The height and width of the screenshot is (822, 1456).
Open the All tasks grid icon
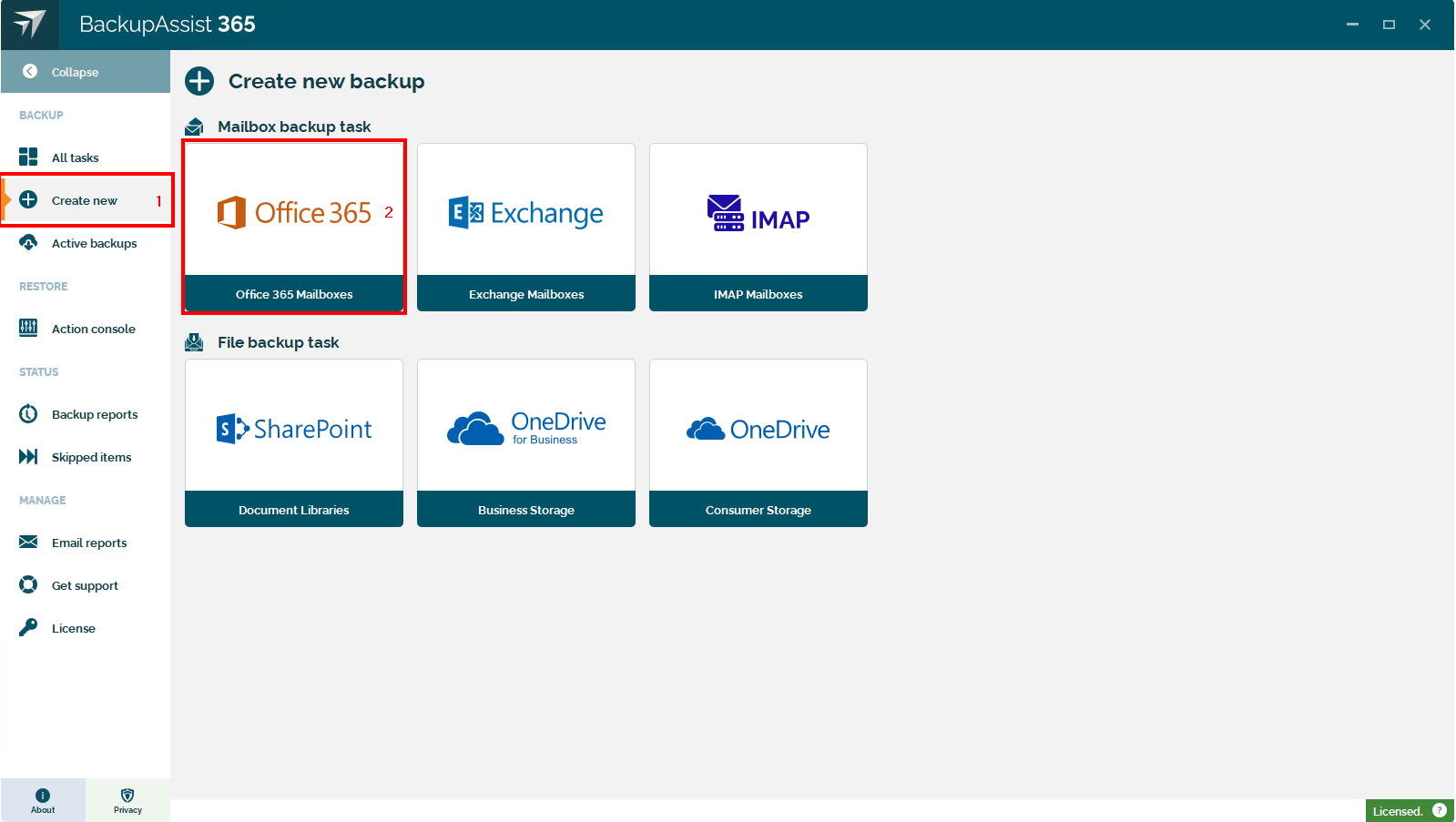click(28, 157)
